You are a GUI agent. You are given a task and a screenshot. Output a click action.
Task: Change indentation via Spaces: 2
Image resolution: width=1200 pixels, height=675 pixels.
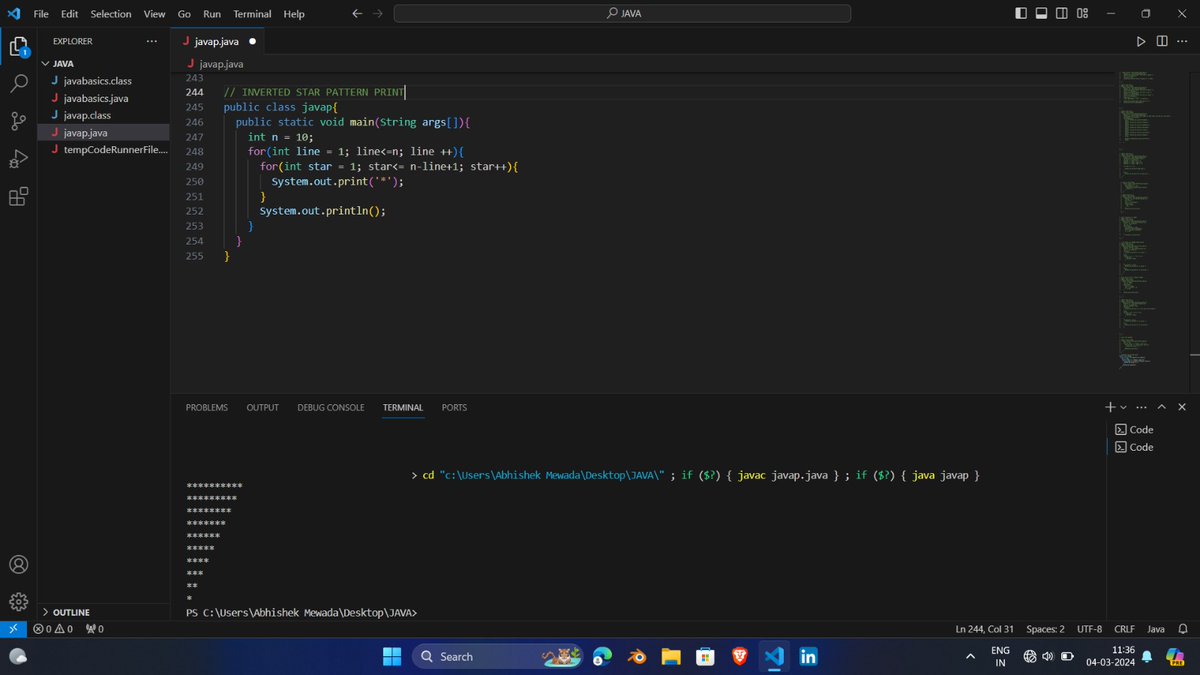pos(1045,629)
